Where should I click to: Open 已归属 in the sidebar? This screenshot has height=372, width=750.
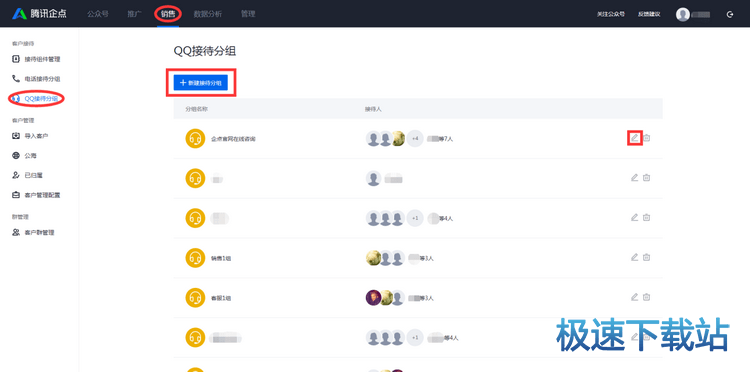(x=28, y=175)
